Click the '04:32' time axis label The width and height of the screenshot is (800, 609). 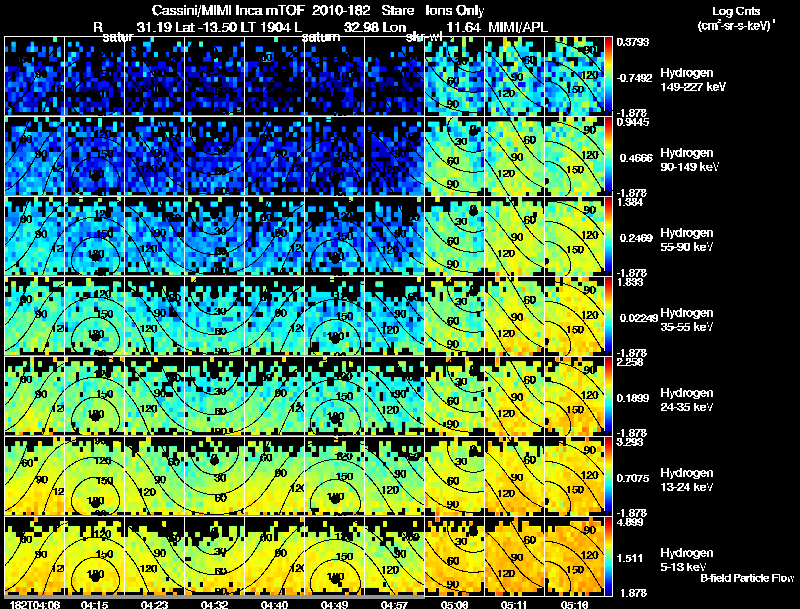tap(214, 605)
